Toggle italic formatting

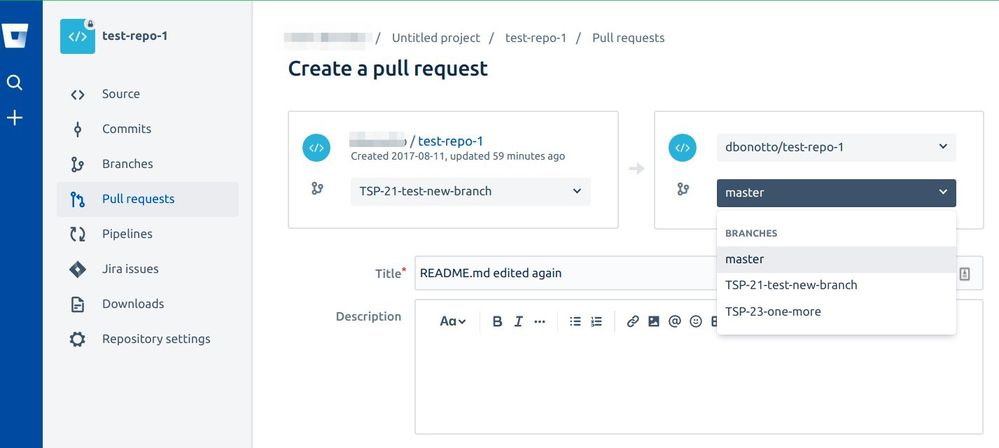[x=519, y=322]
